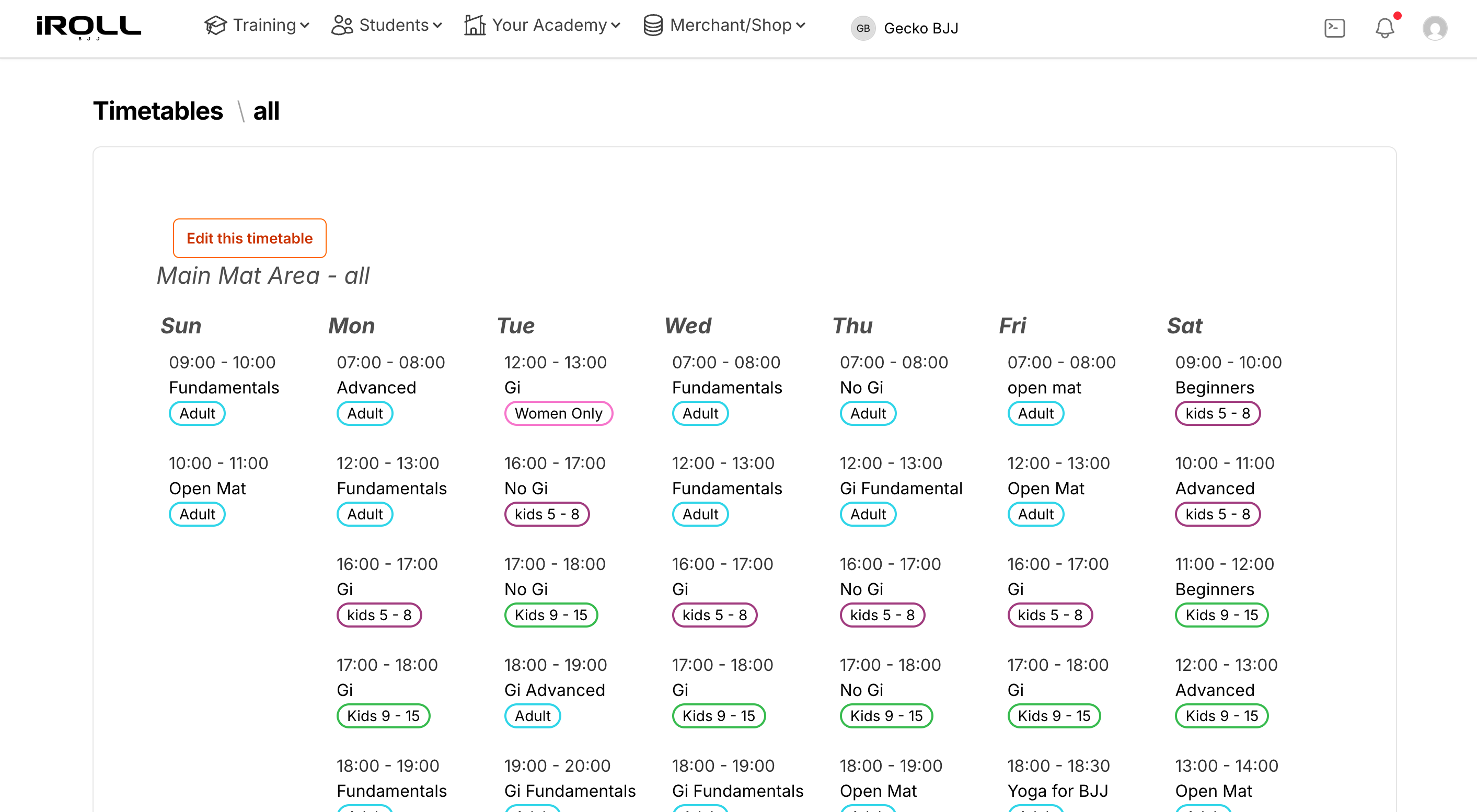Open the Merchant/Shop menu
Viewport: 1477px width, 812px height.
[724, 25]
